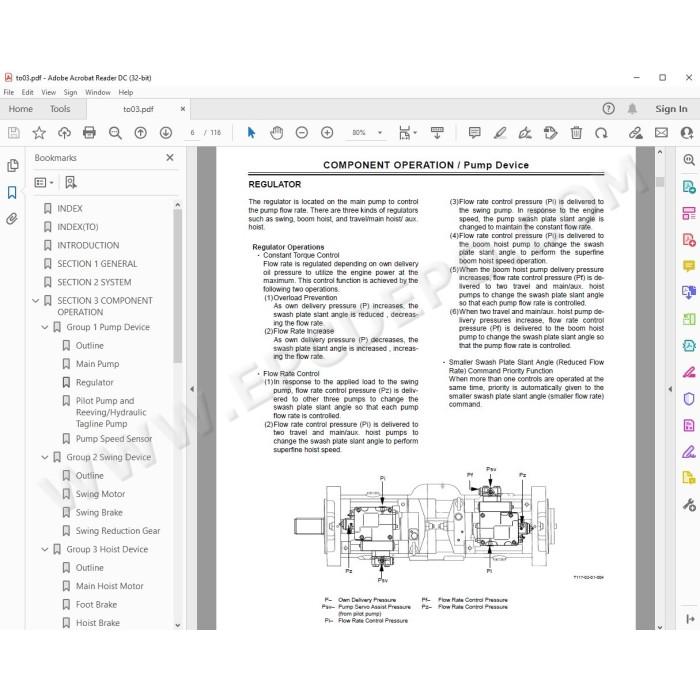Jump to the Swing Motor bookmark
This screenshot has width=700, height=700.
[100, 494]
